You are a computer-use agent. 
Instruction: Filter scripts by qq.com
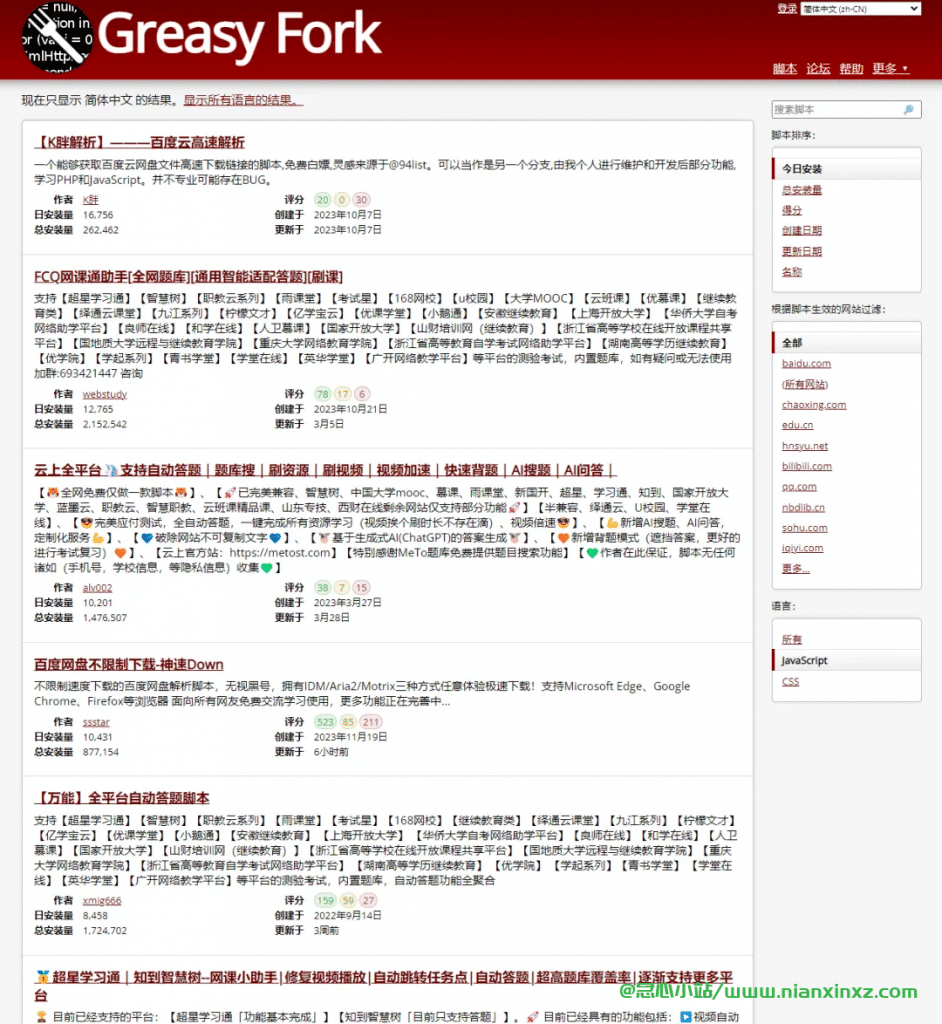[x=799, y=487]
